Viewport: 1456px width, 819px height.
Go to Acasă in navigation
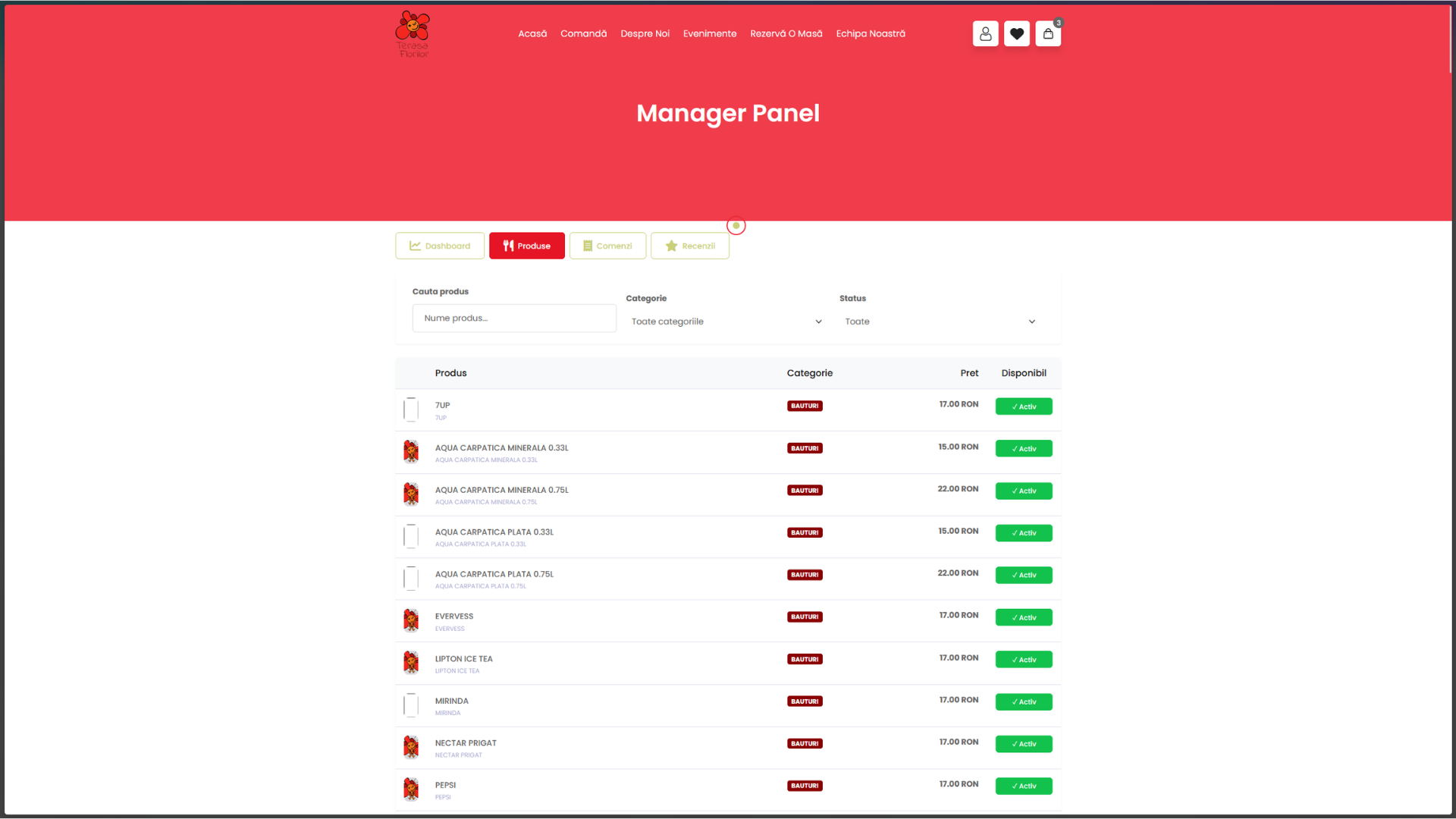click(532, 33)
